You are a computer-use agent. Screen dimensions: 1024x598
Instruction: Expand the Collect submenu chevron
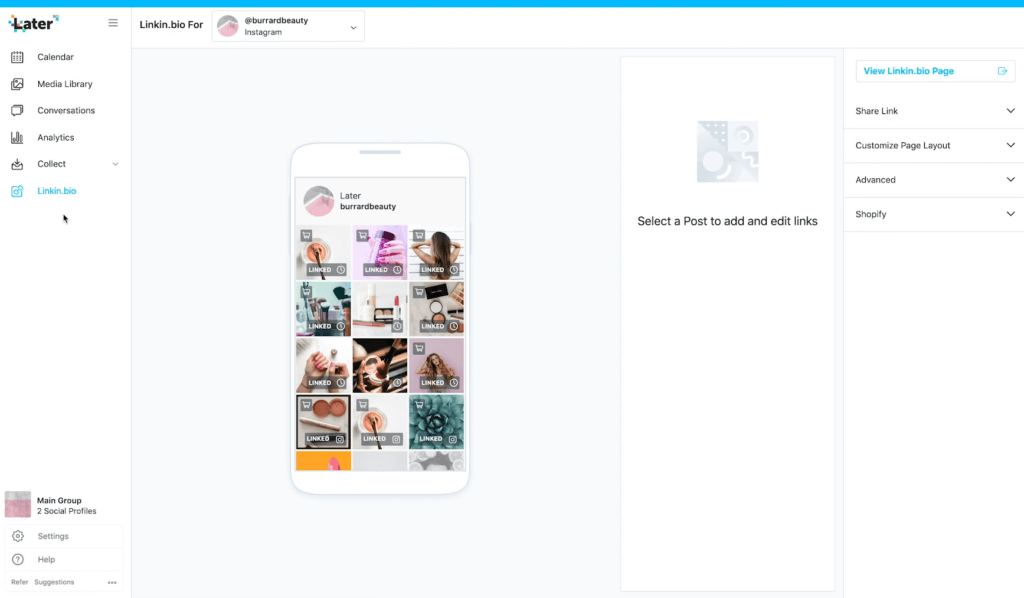[x=115, y=164]
